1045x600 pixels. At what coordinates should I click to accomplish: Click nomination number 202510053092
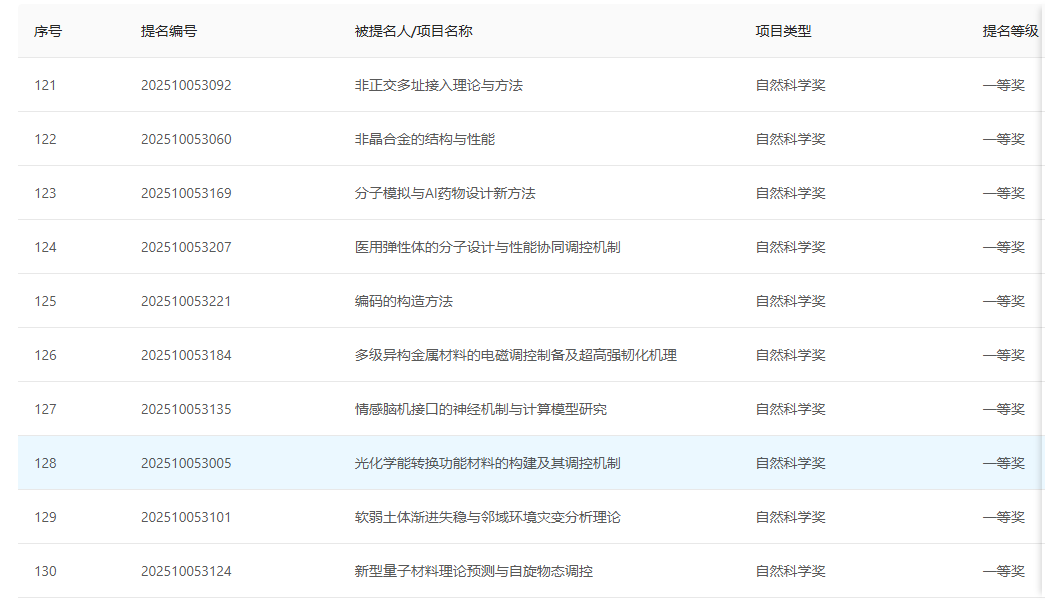pos(186,85)
